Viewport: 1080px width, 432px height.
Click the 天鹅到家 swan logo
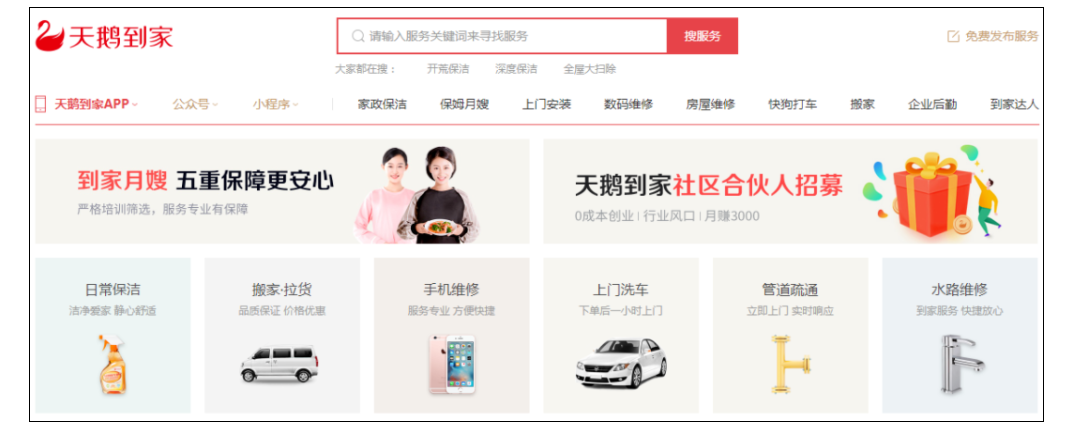pyautogui.click(x=50, y=36)
